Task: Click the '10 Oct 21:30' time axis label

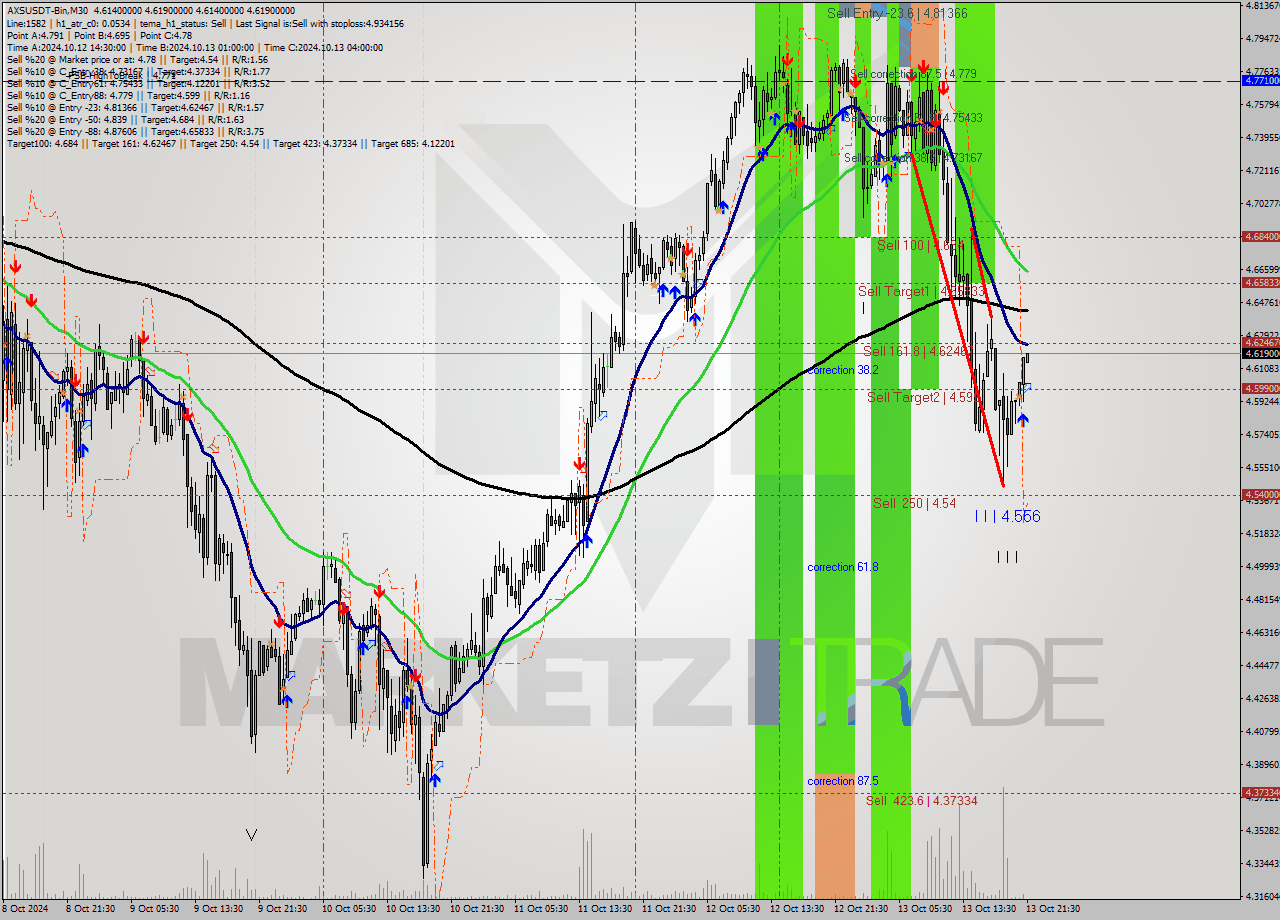Action: point(475,909)
